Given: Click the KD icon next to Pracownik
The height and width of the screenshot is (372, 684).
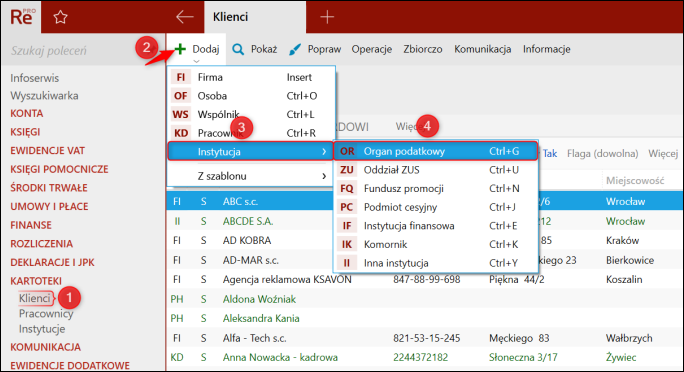Looking at the screenshot, I should coord(181,133).
